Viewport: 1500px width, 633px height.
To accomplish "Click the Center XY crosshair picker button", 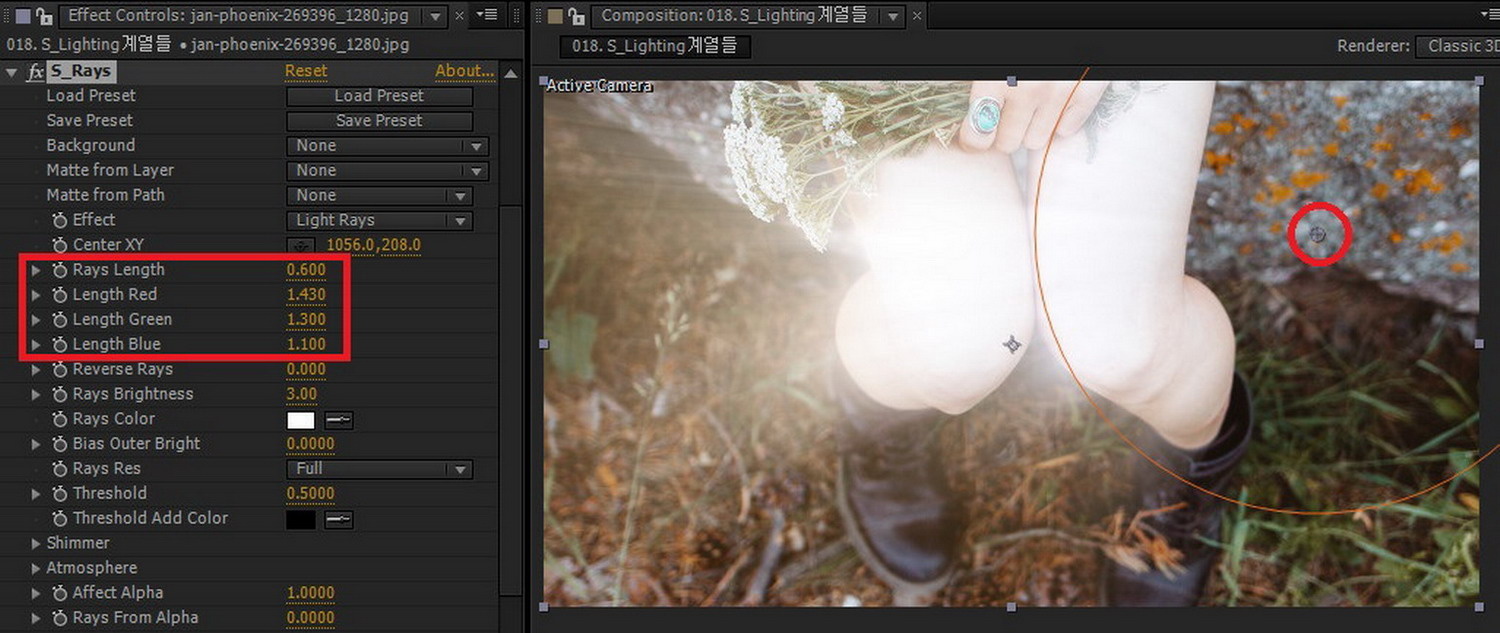I will [300, 245].
